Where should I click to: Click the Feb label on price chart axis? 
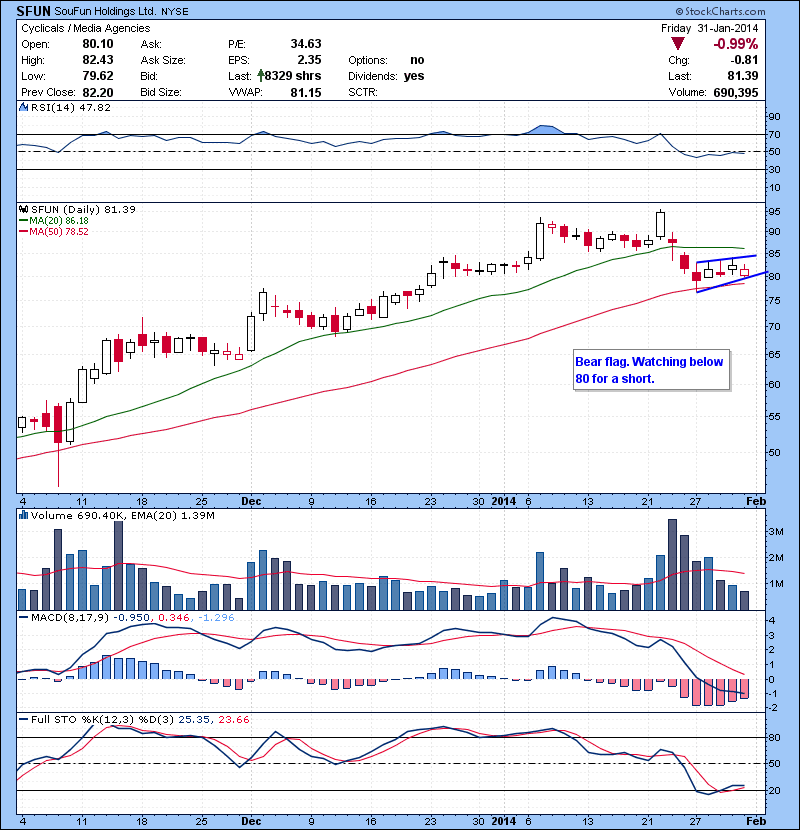click(x=756, y=501)
